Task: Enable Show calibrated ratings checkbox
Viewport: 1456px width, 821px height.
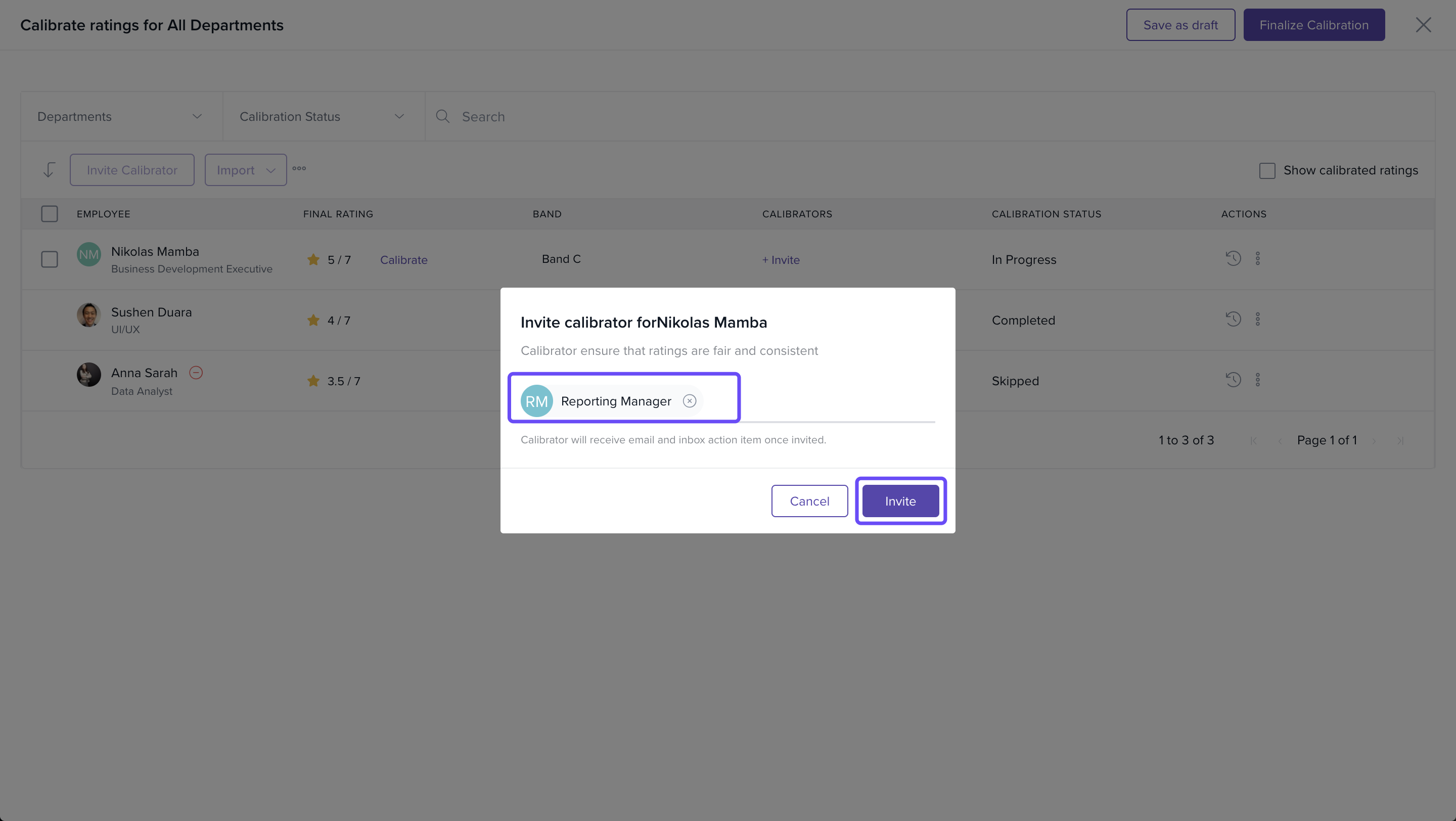Action: 1266,171
